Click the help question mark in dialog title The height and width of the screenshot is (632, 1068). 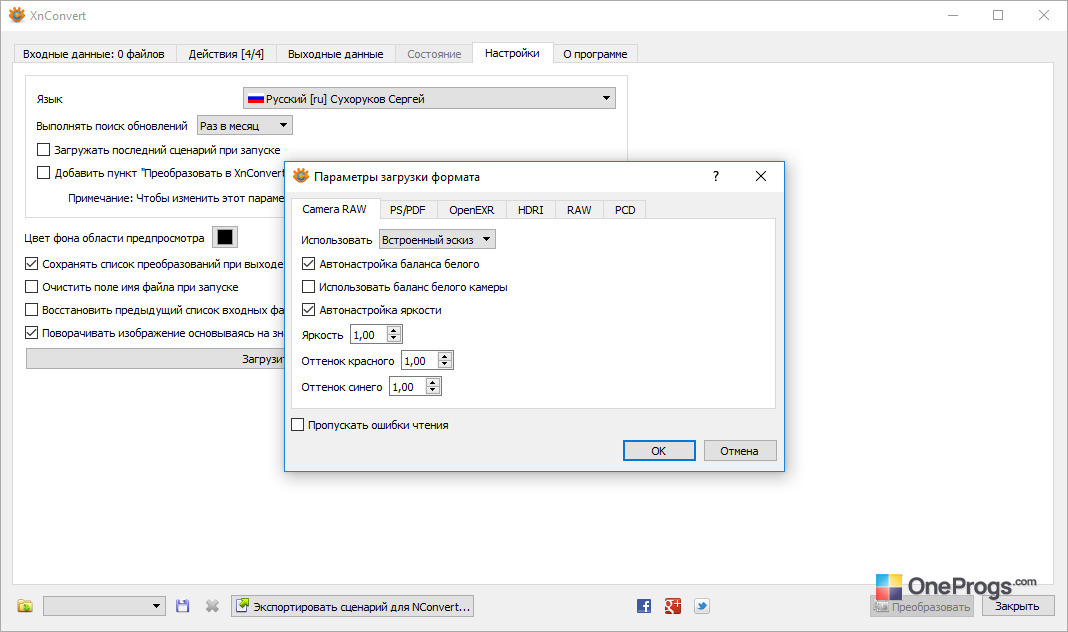point(716,176)
